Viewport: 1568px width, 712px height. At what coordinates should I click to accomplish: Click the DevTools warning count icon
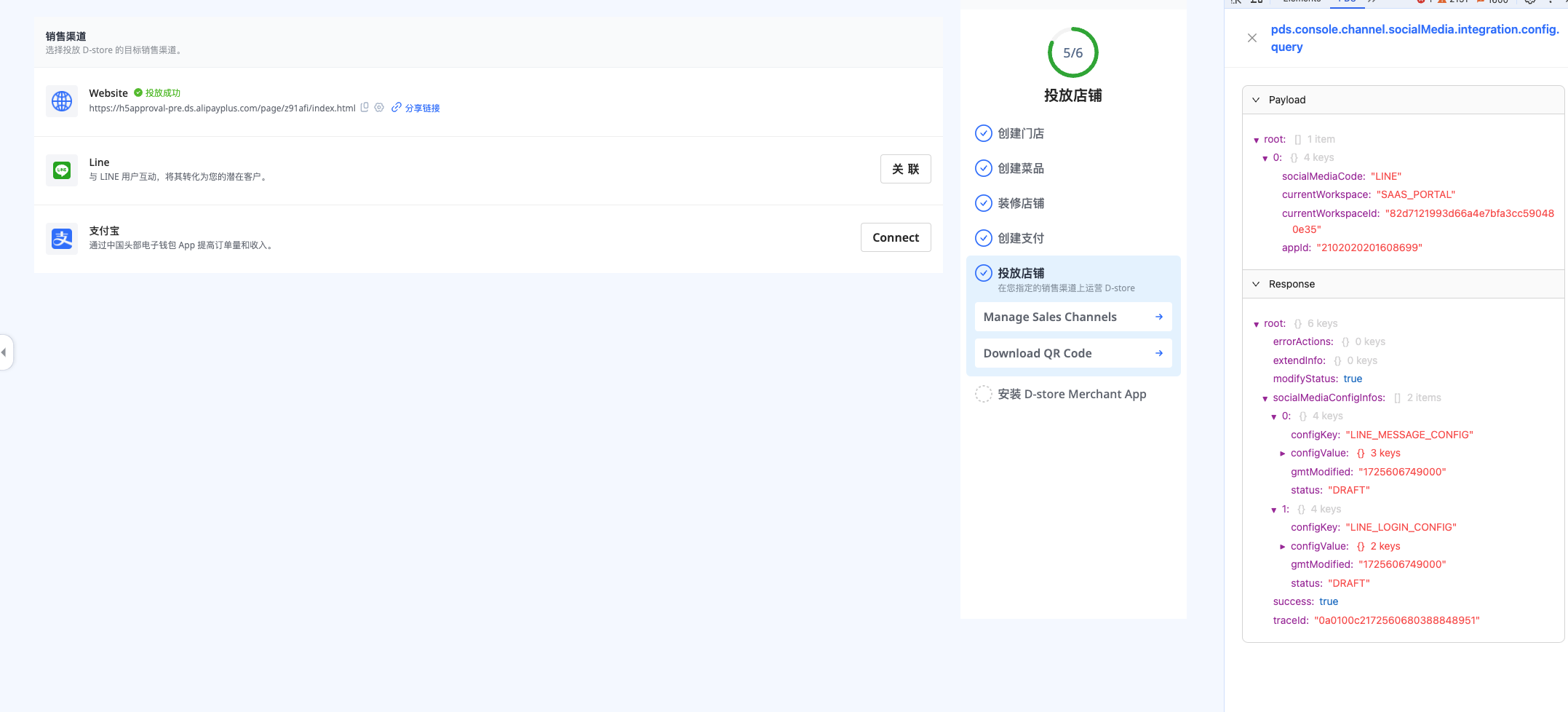coord(1441,1)
